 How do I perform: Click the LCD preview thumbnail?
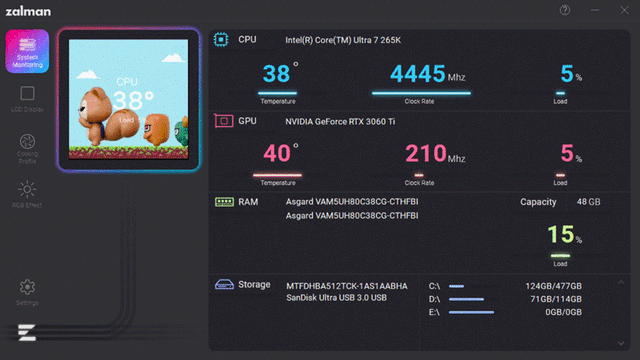[x=129, y=99]
